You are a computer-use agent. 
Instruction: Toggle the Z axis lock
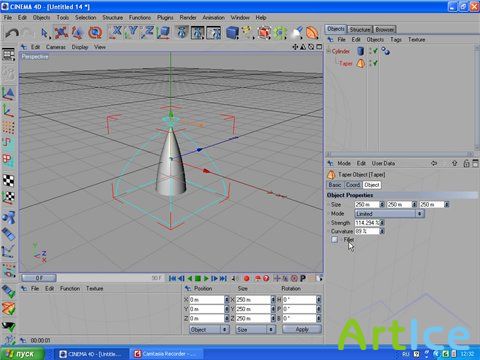(x=148, y=33)
